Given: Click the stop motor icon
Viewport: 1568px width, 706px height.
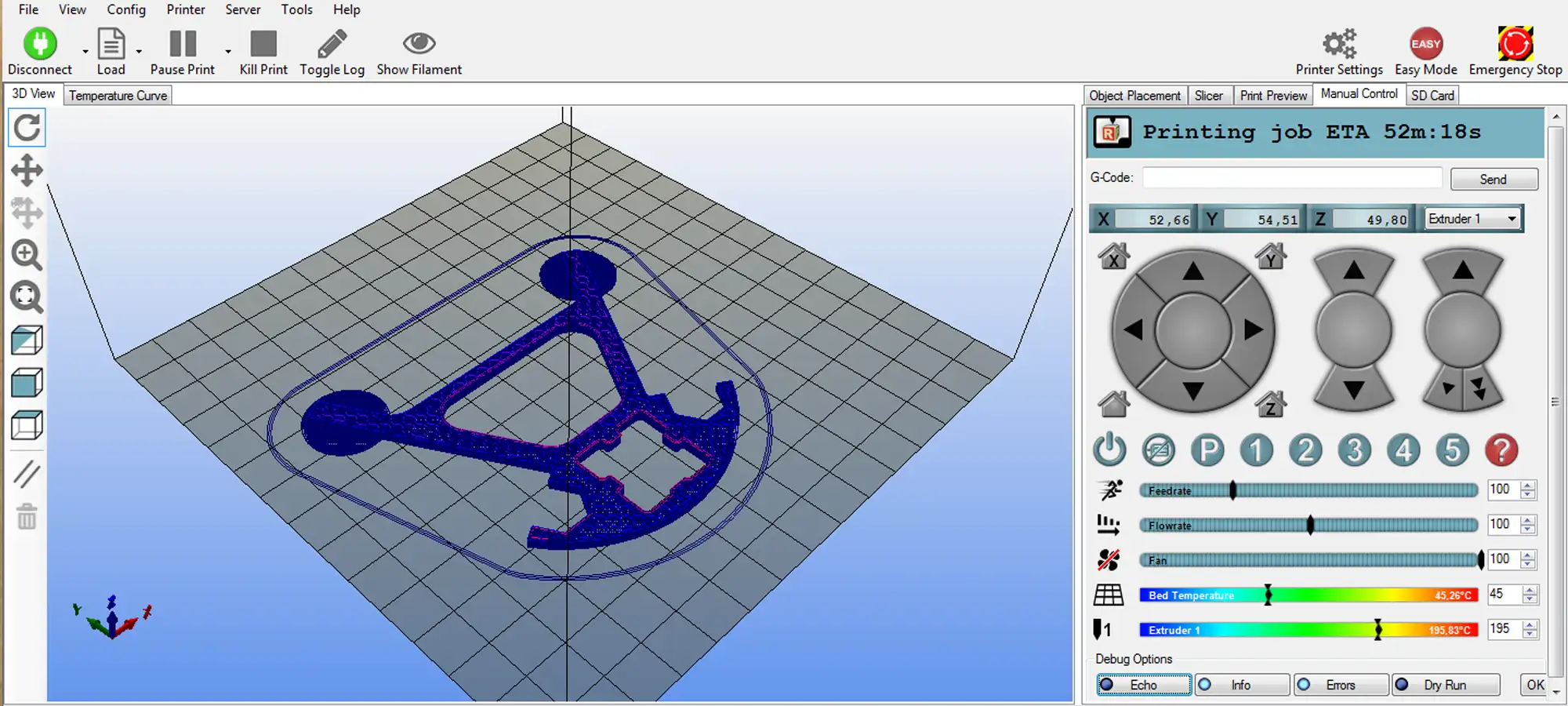Looking at the screenshot, I should [1159, 450].
